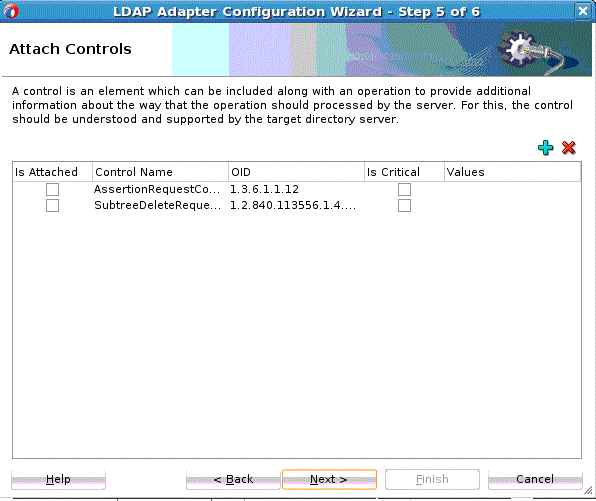Screen dimensions: 596x501
Task: Click the disabled Finish button
Action: [x=432, y=479]
